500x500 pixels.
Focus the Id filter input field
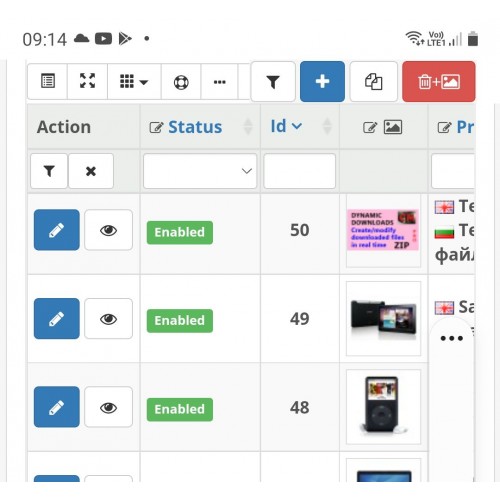[x=299, y=171]
